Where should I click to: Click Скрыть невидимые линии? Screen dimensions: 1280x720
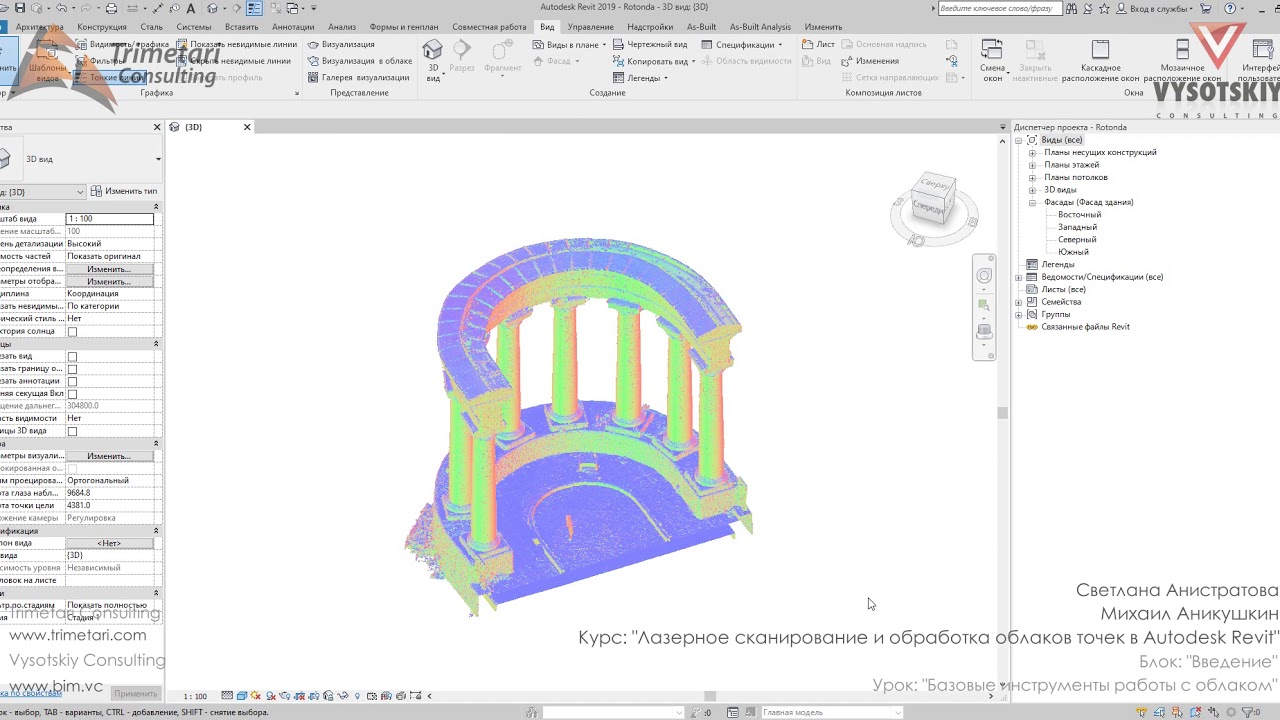point(233,61)
